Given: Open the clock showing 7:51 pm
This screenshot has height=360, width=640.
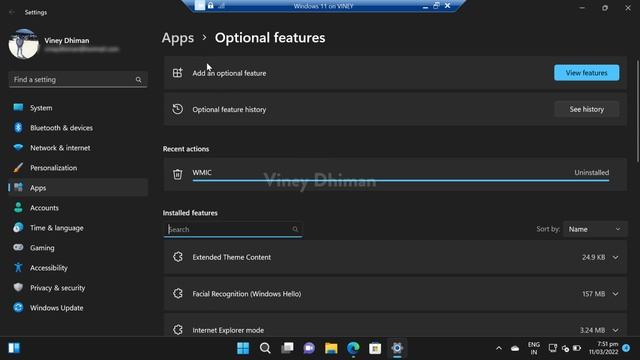Looking at the screenshot, I should click(603, 348).
